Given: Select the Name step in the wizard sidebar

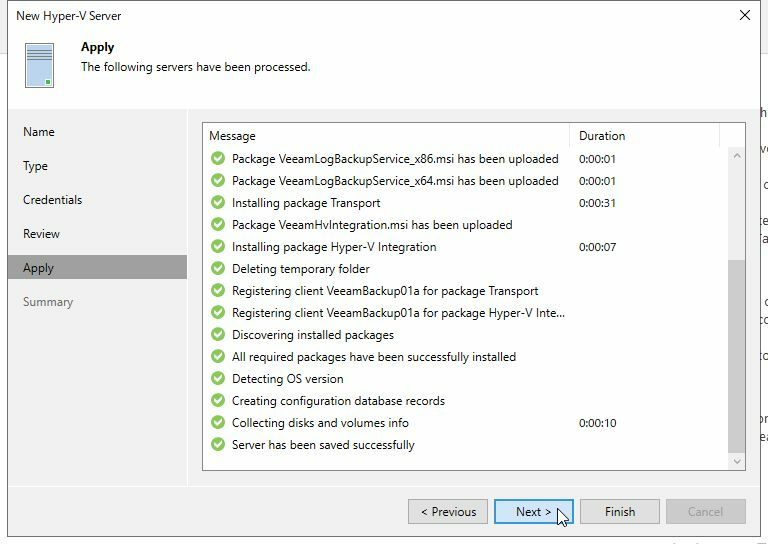Looking at the screenshot, I should point(39,132).
